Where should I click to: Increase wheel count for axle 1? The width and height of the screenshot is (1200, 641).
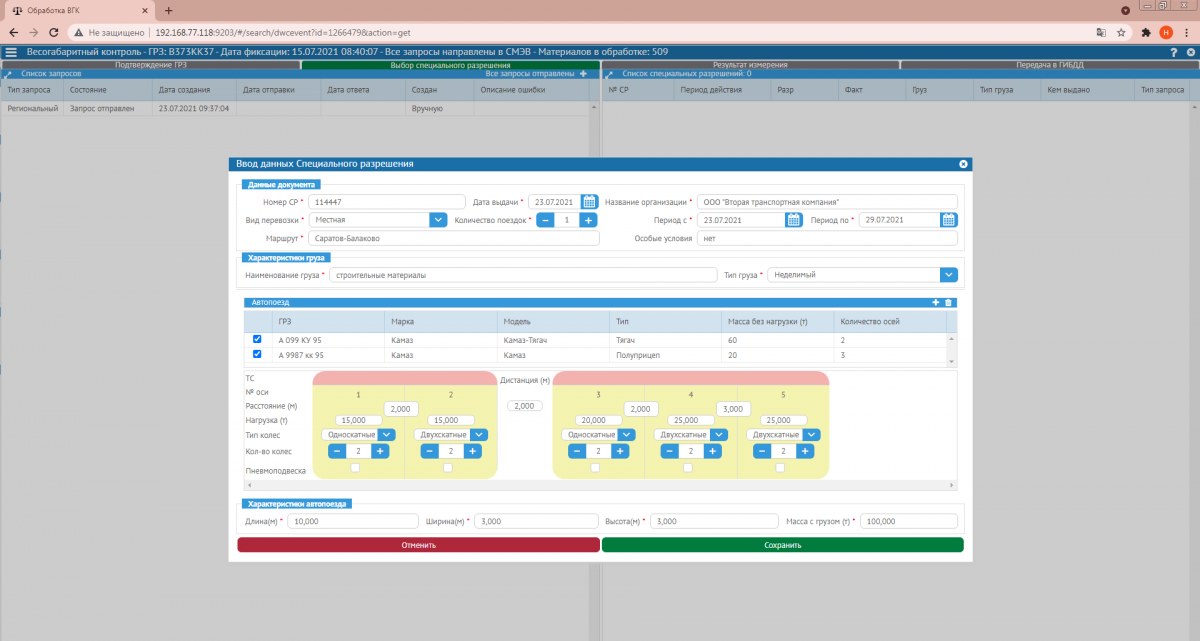(x=379, y=451)
